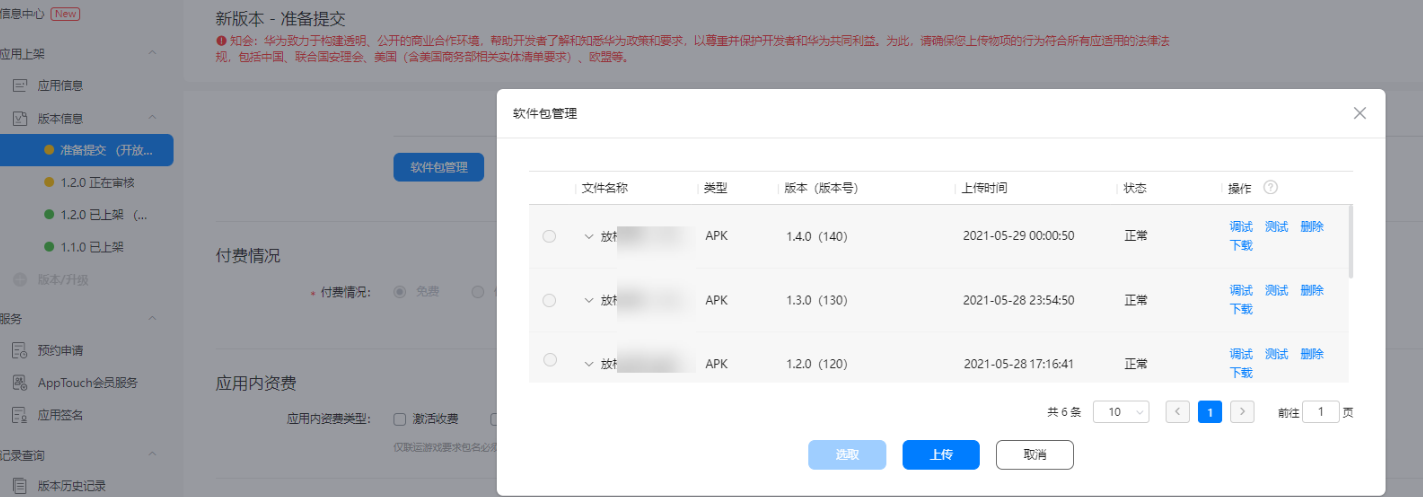The width and height of the screenshot is (1423, 497).
Task: Click the package list vertical scrollbar
Action: [x=1351, y=240]
